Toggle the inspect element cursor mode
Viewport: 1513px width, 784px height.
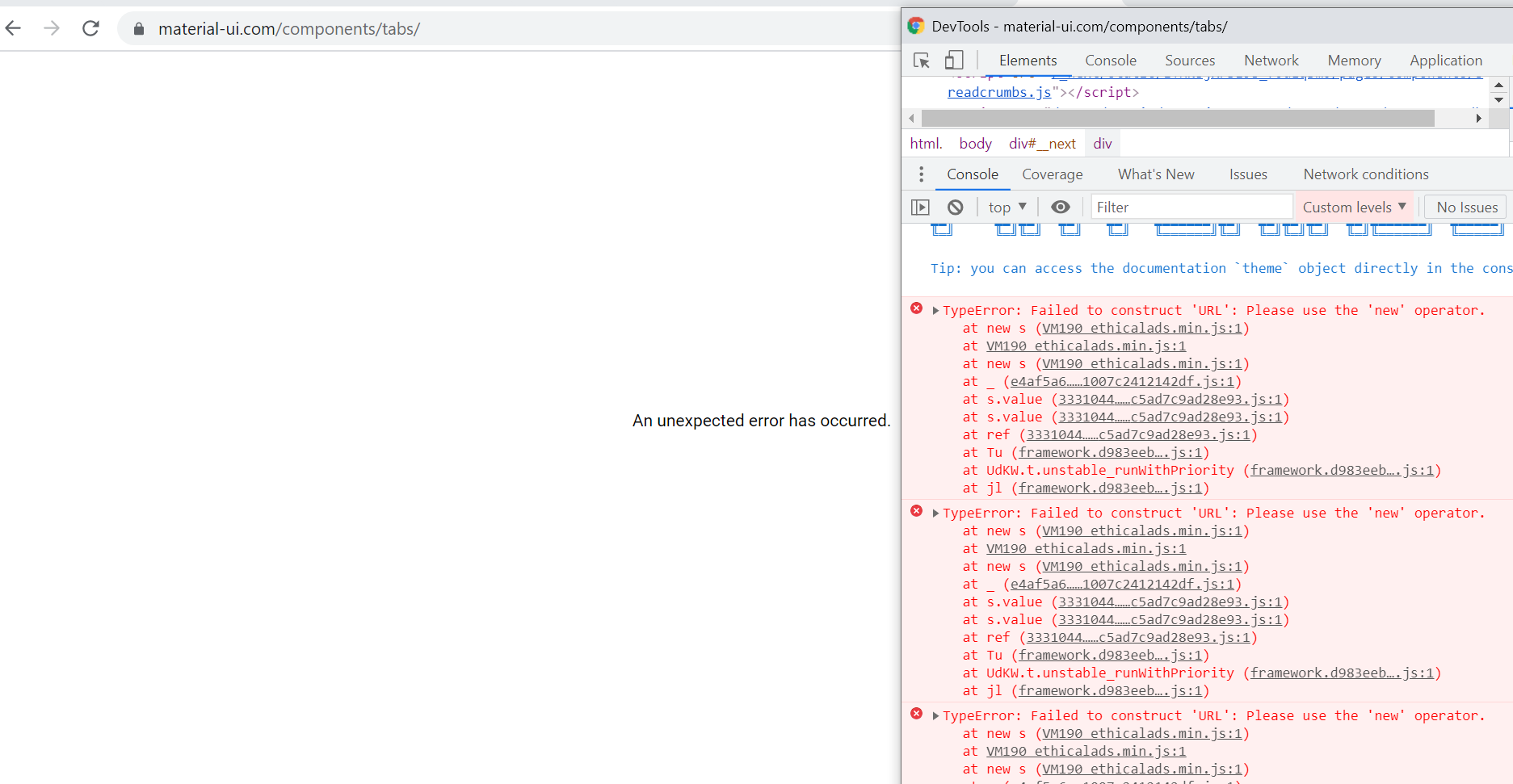[920, 60]
